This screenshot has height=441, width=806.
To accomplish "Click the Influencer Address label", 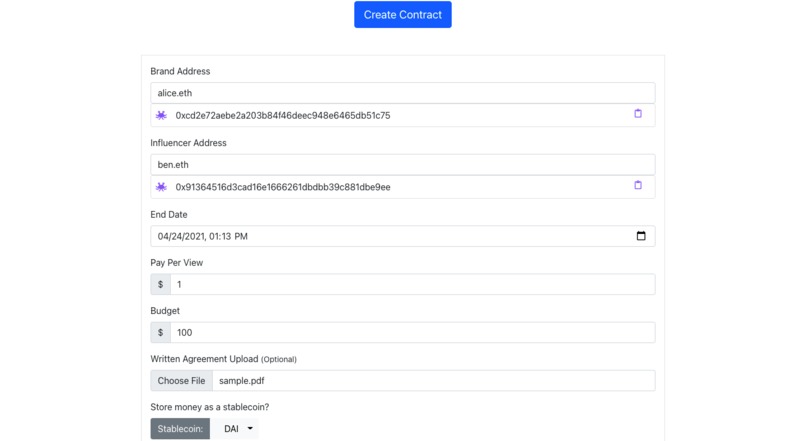I will 188,143.
